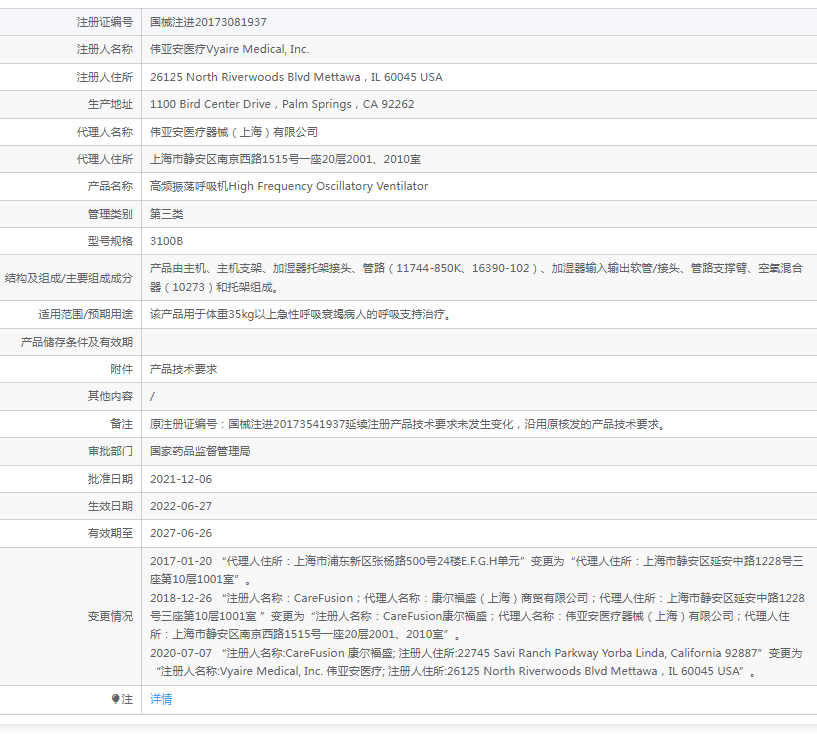
Task: Select registration number 国械注进20173081937
Action: 208,22
